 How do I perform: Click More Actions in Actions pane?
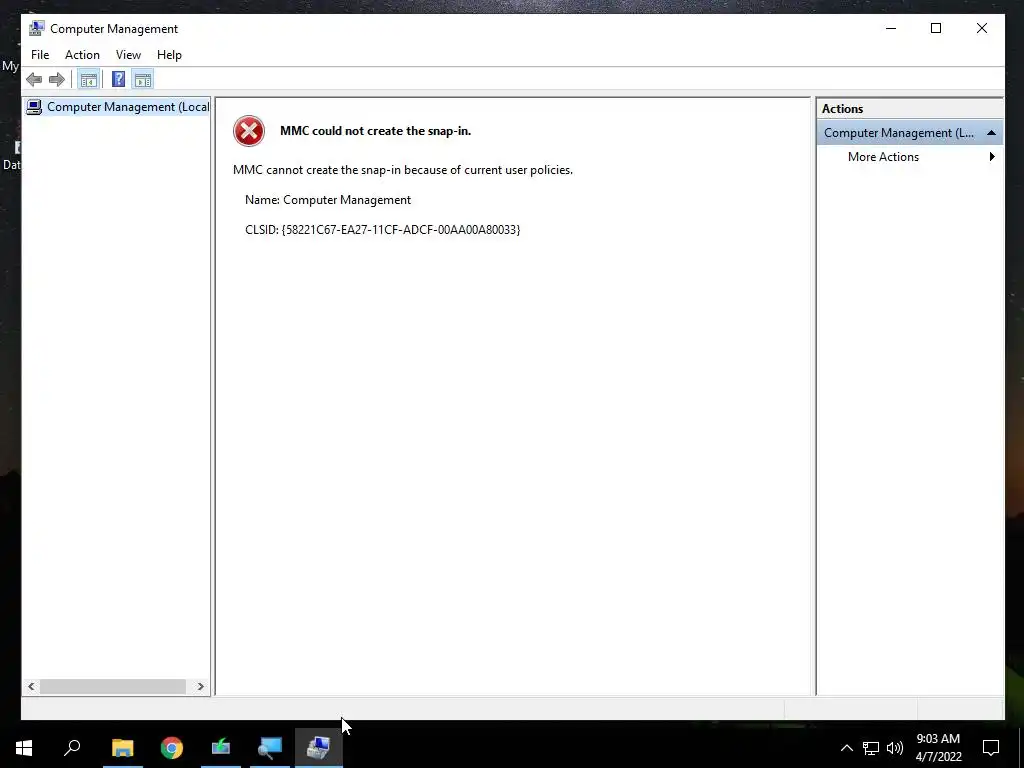[x=883, y=157]
